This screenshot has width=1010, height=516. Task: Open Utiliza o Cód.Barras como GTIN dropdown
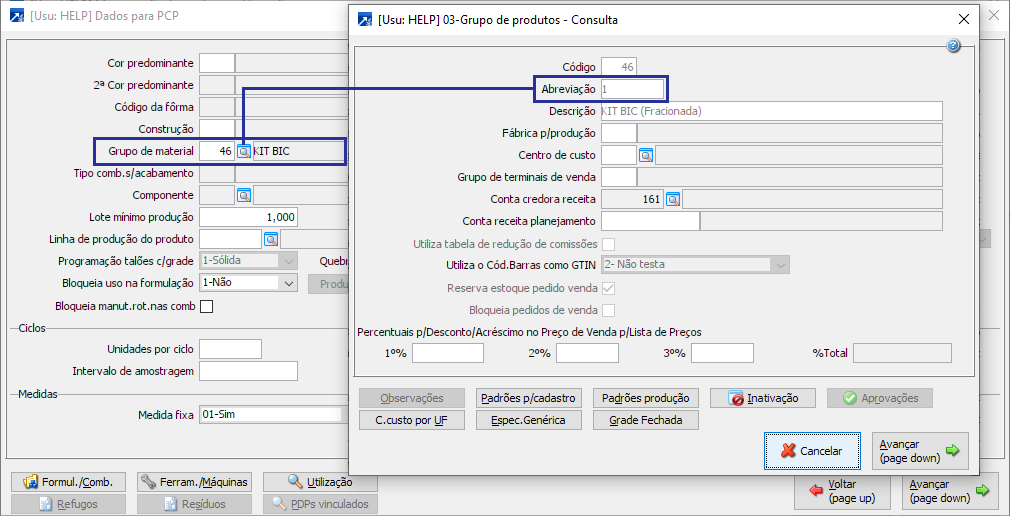click(x=695, y=265)
